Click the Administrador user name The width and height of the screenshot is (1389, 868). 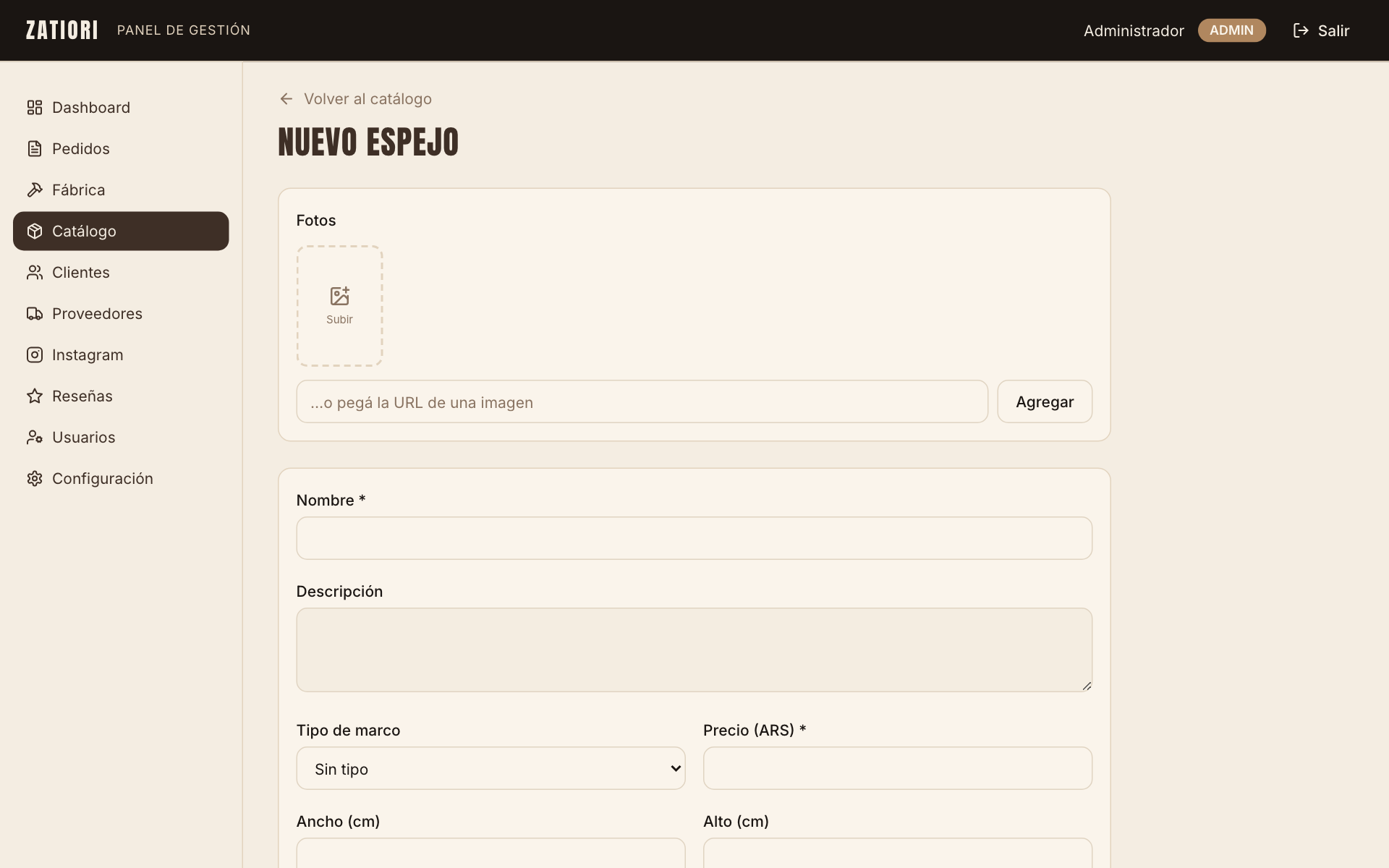pos(1134,30)
